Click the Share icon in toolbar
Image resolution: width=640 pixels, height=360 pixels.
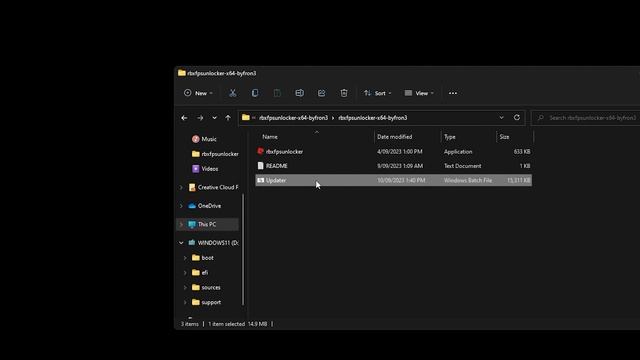322,93
